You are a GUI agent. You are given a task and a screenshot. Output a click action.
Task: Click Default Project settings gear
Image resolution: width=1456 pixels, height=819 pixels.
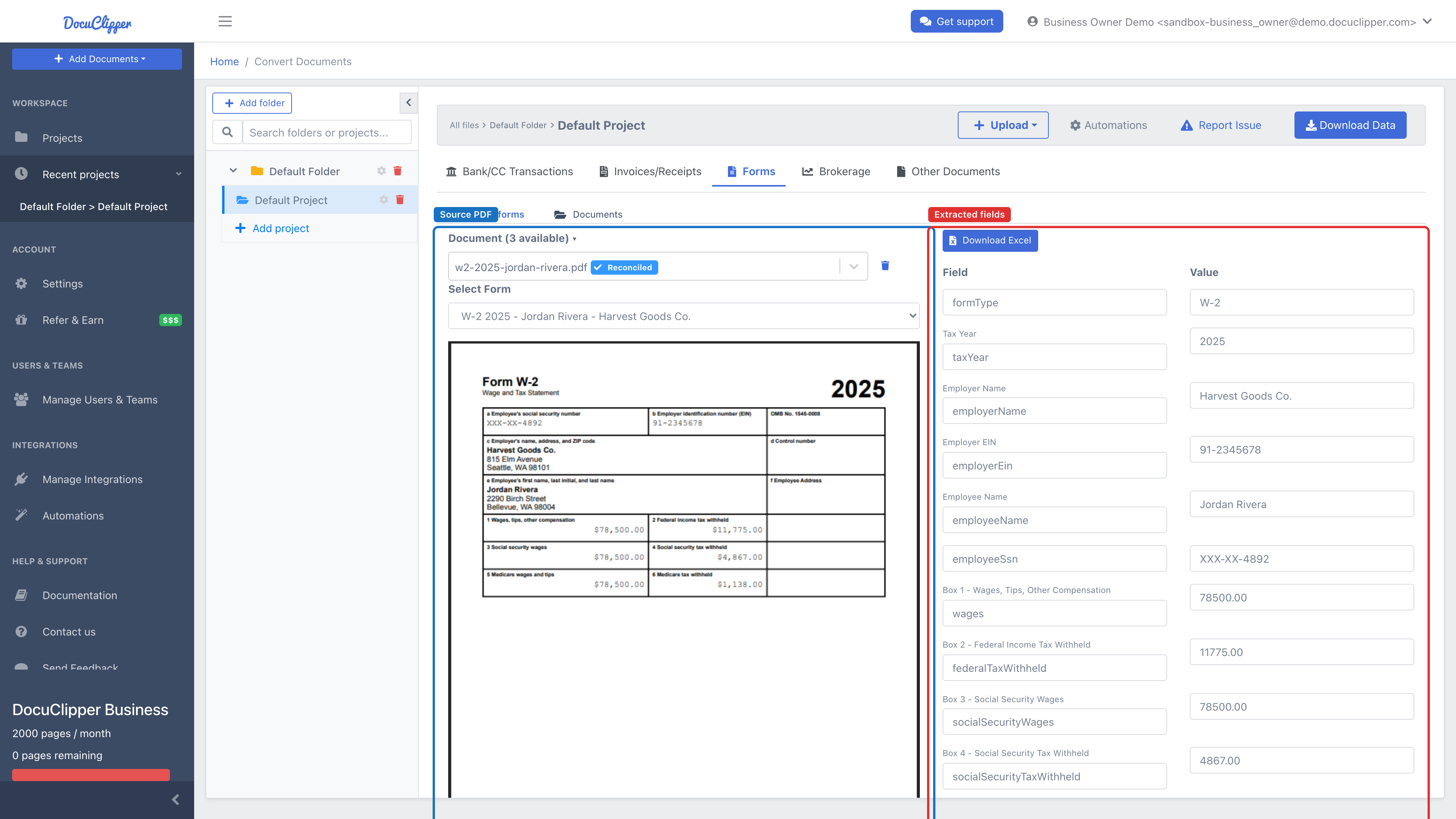(384, 199)
